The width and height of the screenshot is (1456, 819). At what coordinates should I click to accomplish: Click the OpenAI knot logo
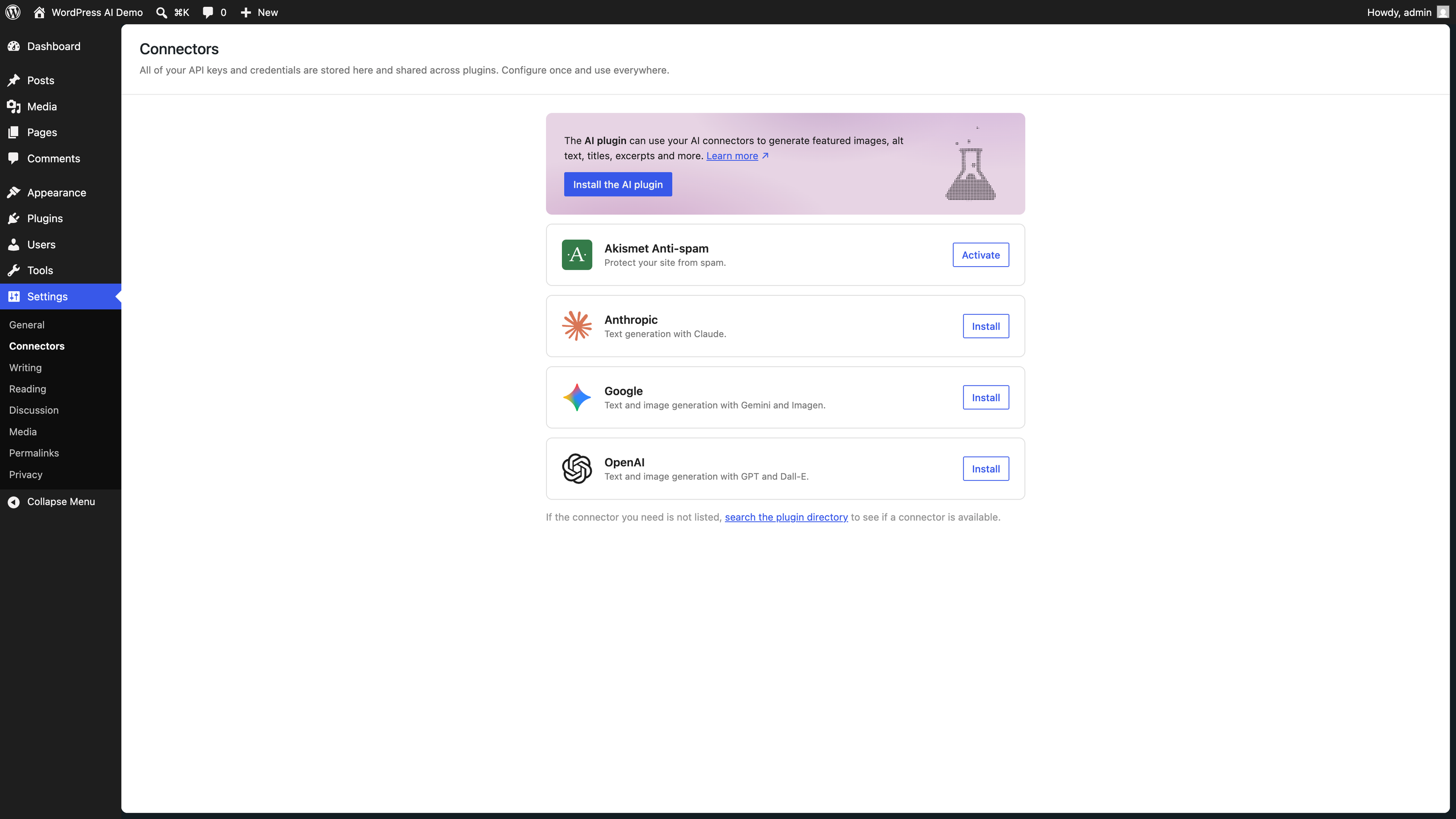[x=576, y=469]
